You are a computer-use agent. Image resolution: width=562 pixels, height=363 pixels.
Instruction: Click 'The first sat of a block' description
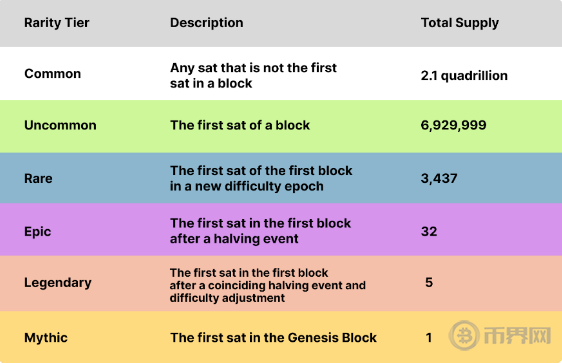coord(240,125)
